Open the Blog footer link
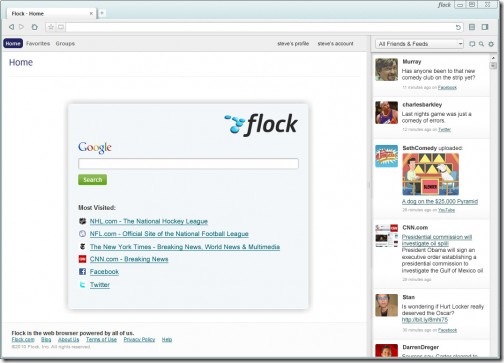 click(46, 339)
